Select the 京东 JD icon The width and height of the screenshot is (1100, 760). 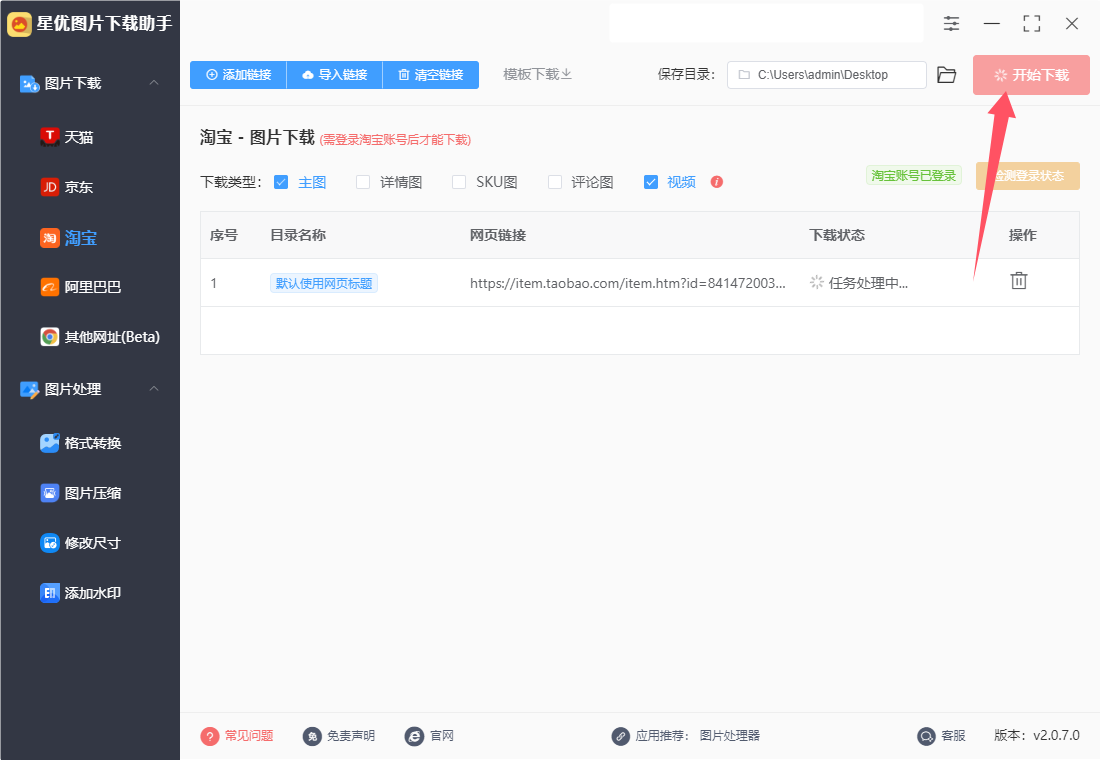50,187
